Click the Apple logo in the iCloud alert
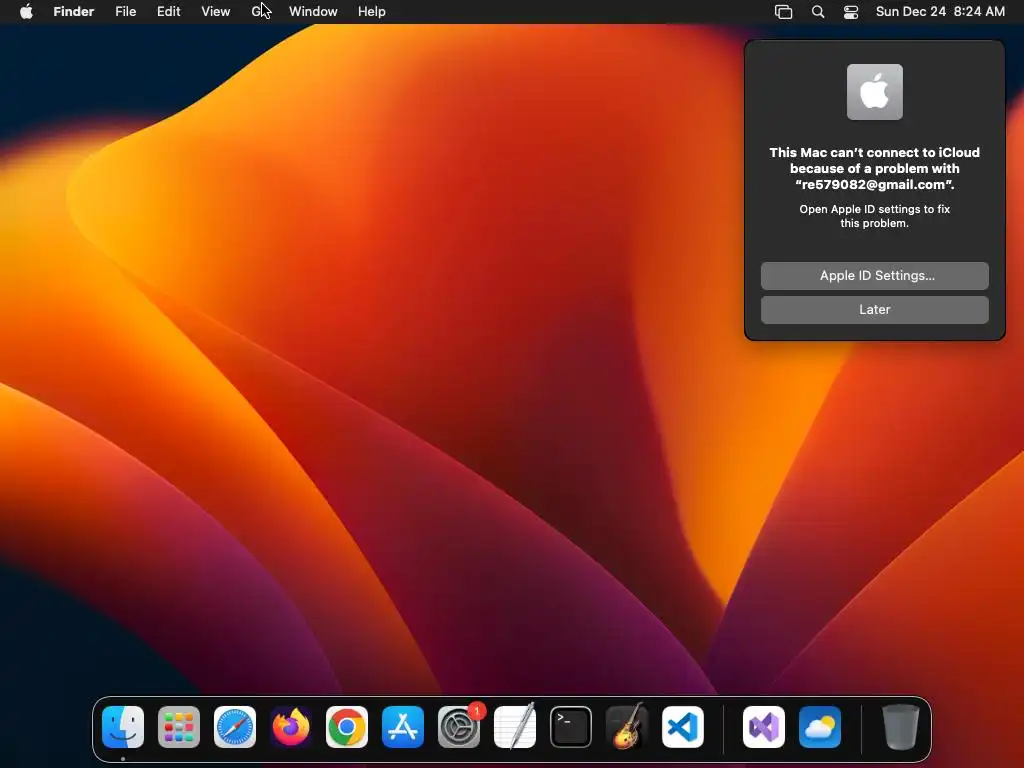Screen dimensions: 1024x768 point(874,92)
